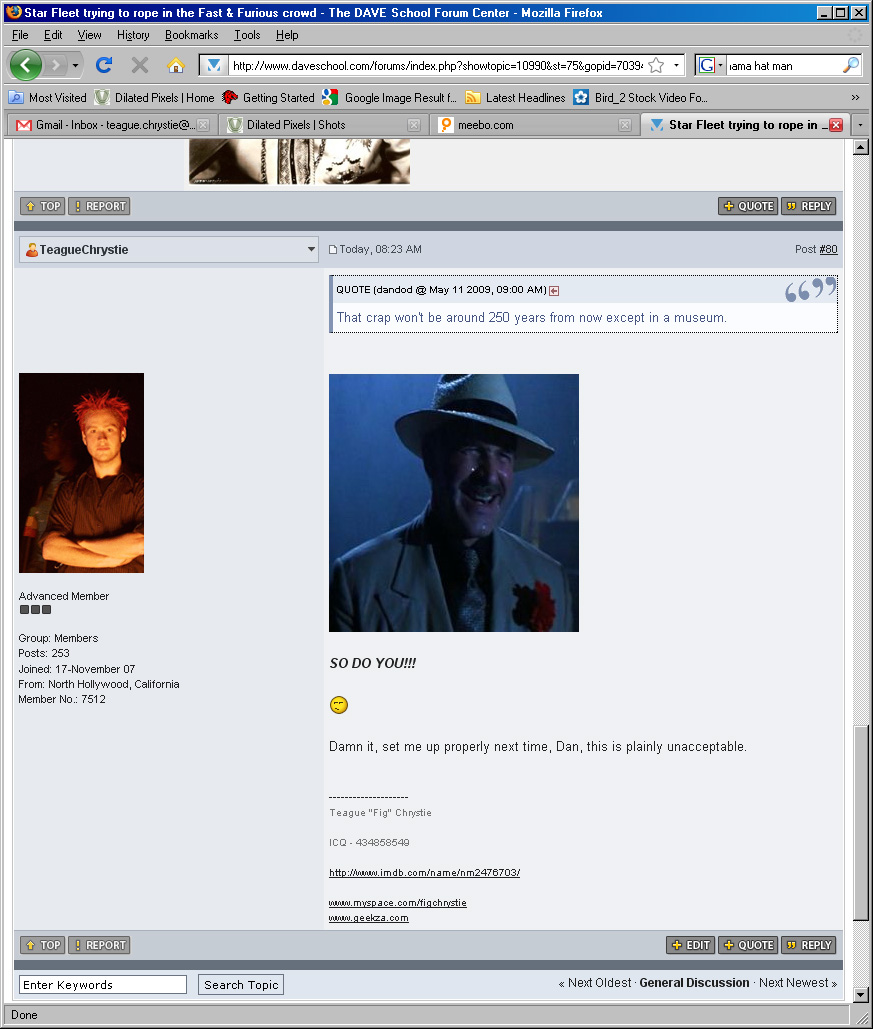Close the Dilated Pixels Shots tab

(414, 125)
